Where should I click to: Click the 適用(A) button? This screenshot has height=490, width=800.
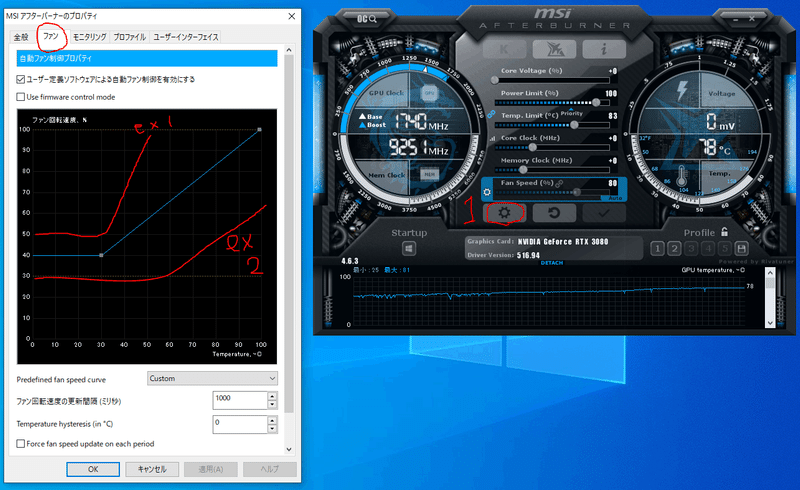point(211,469)
